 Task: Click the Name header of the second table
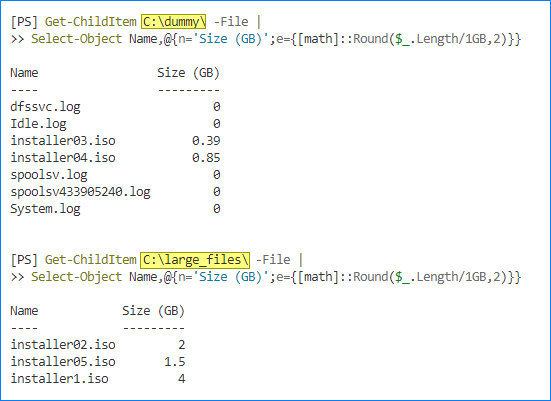pos(24,311)
